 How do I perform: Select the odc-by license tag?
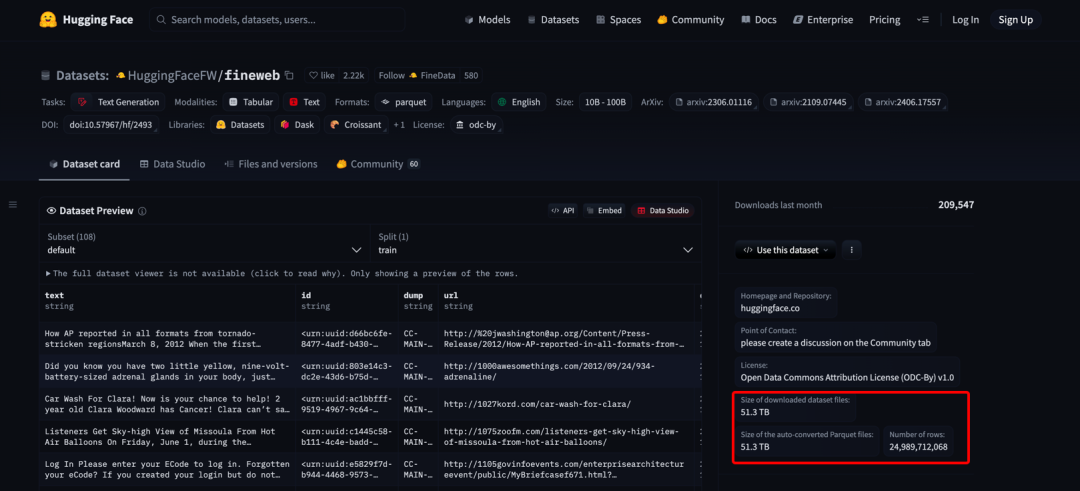pyautogui.click(x=477, y=125)
